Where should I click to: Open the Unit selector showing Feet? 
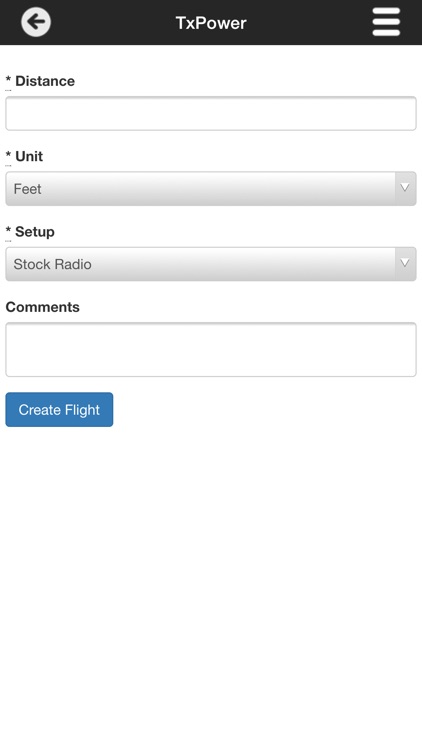tap(211, 188)
